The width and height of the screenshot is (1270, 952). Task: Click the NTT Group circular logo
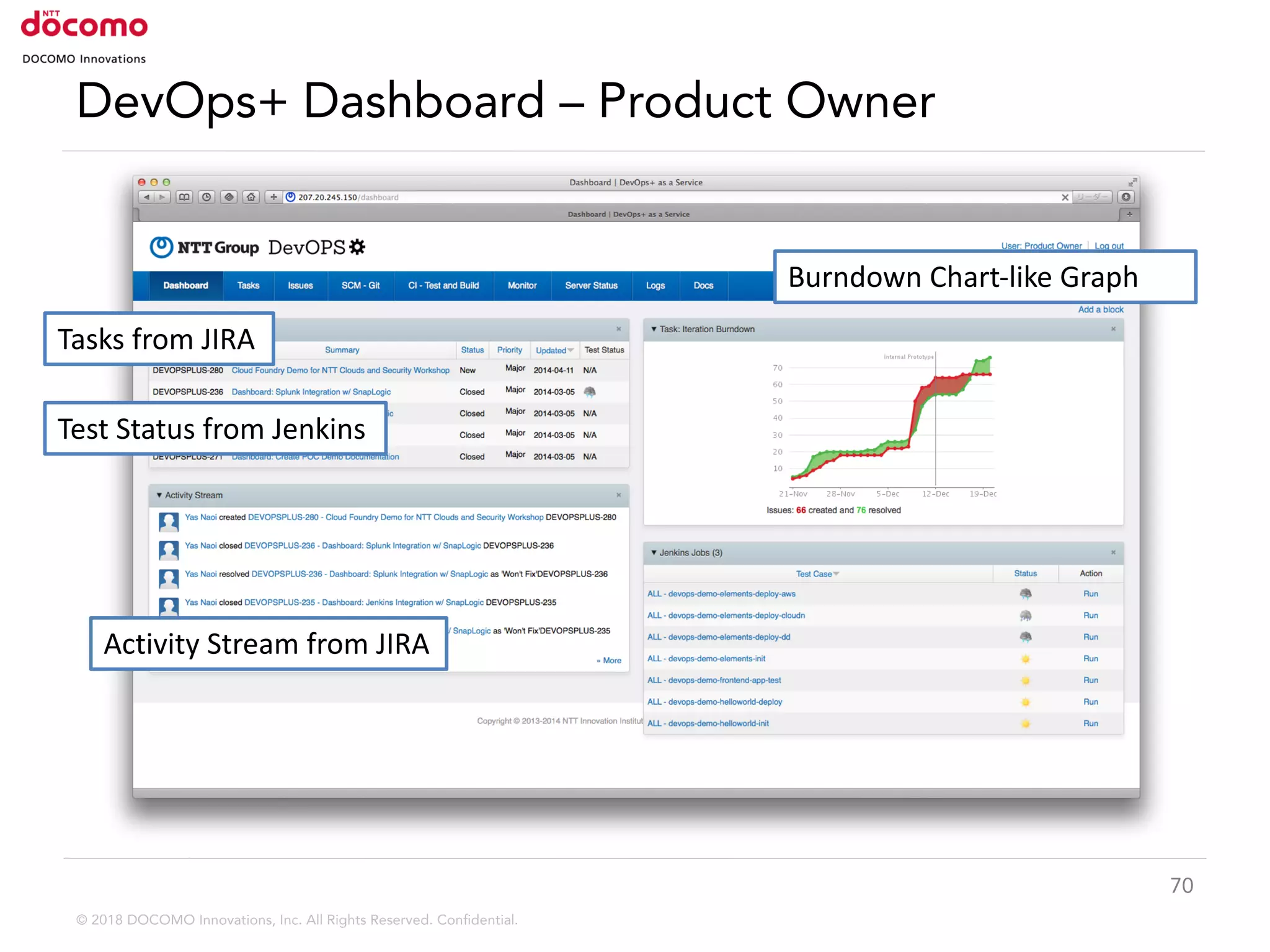click(161, 247)
